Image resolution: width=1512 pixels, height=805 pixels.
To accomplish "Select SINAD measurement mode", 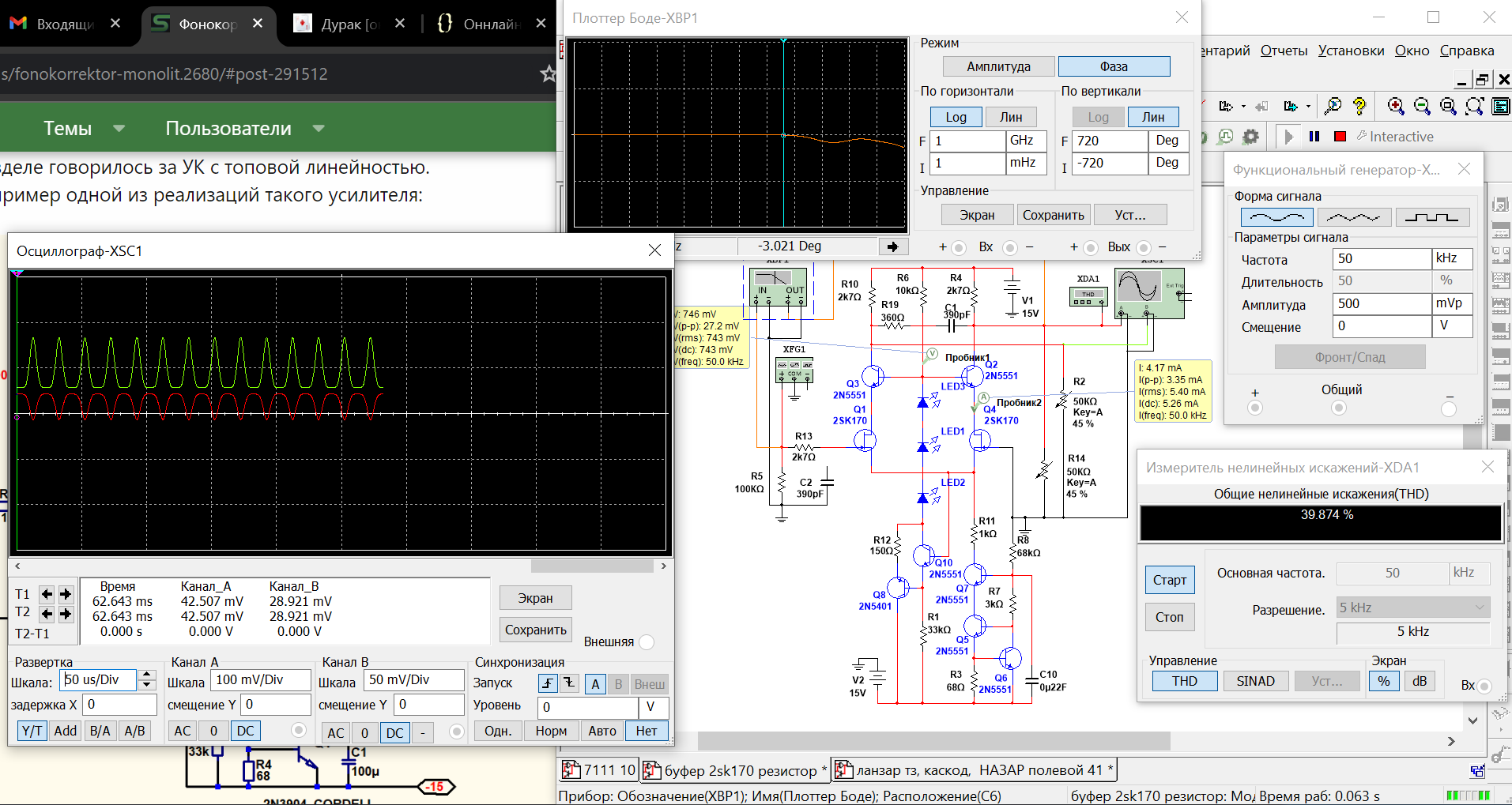I will pyautogui.click(x=1255, y=681).
